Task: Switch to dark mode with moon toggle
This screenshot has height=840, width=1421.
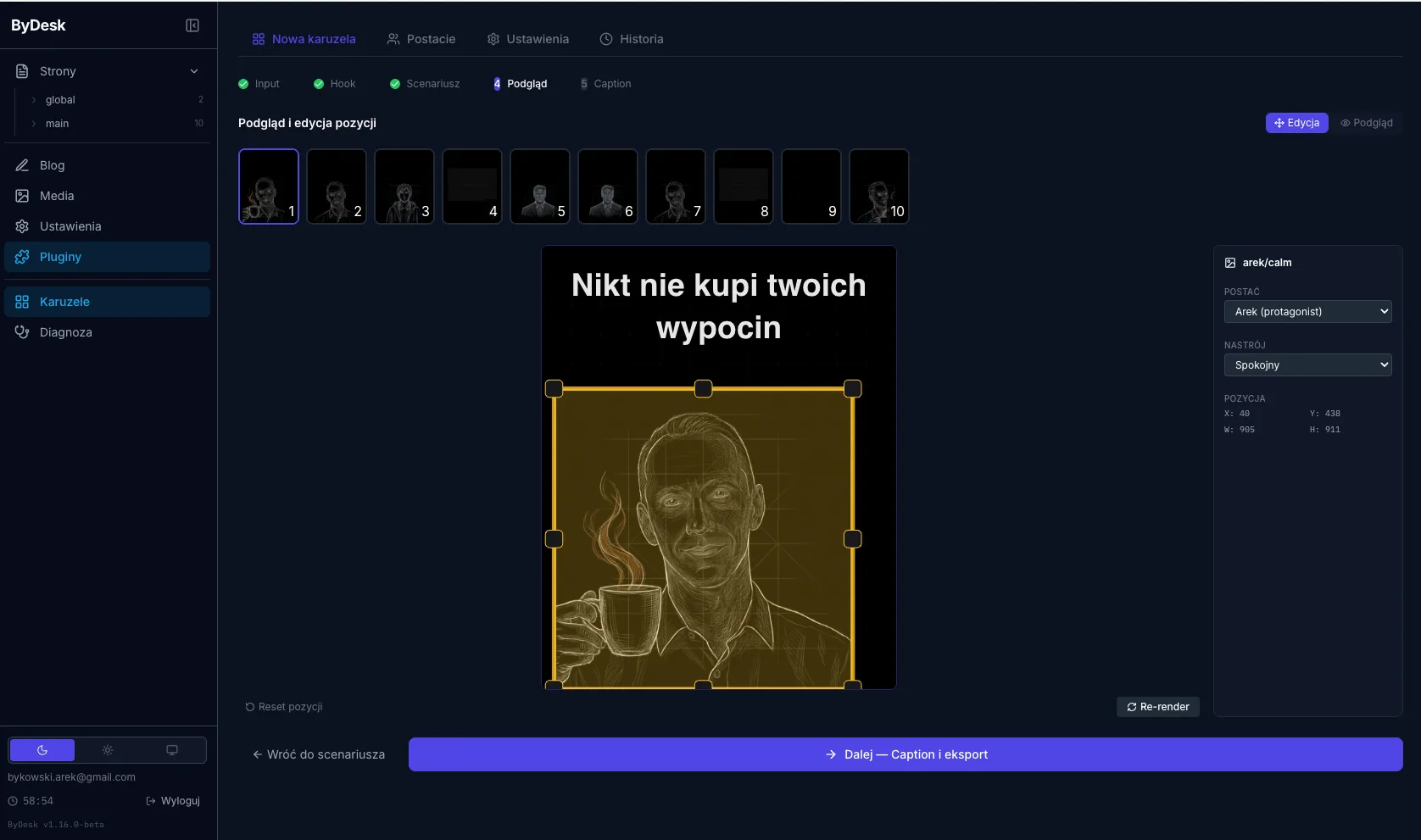Action: pos(42,750)
